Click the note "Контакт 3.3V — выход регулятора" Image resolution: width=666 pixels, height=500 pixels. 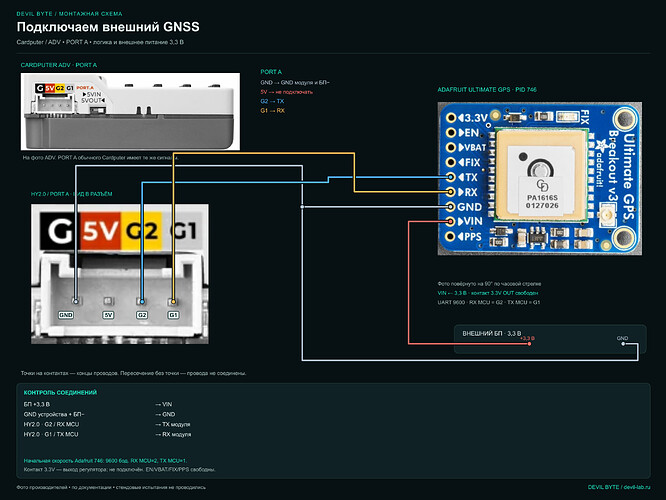[119, 469]
